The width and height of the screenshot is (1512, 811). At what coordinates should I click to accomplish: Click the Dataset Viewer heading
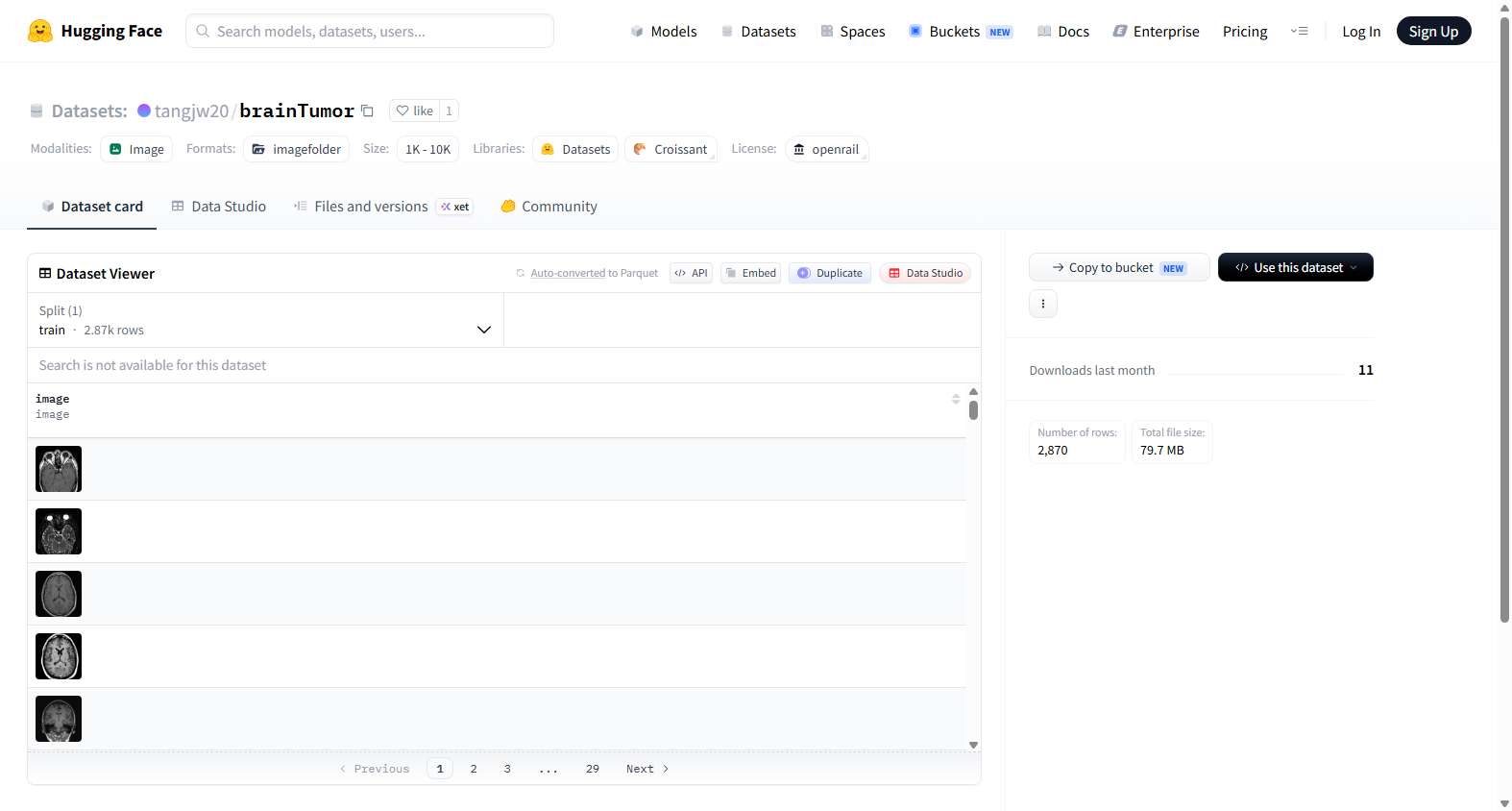click(x=96, y=274)
